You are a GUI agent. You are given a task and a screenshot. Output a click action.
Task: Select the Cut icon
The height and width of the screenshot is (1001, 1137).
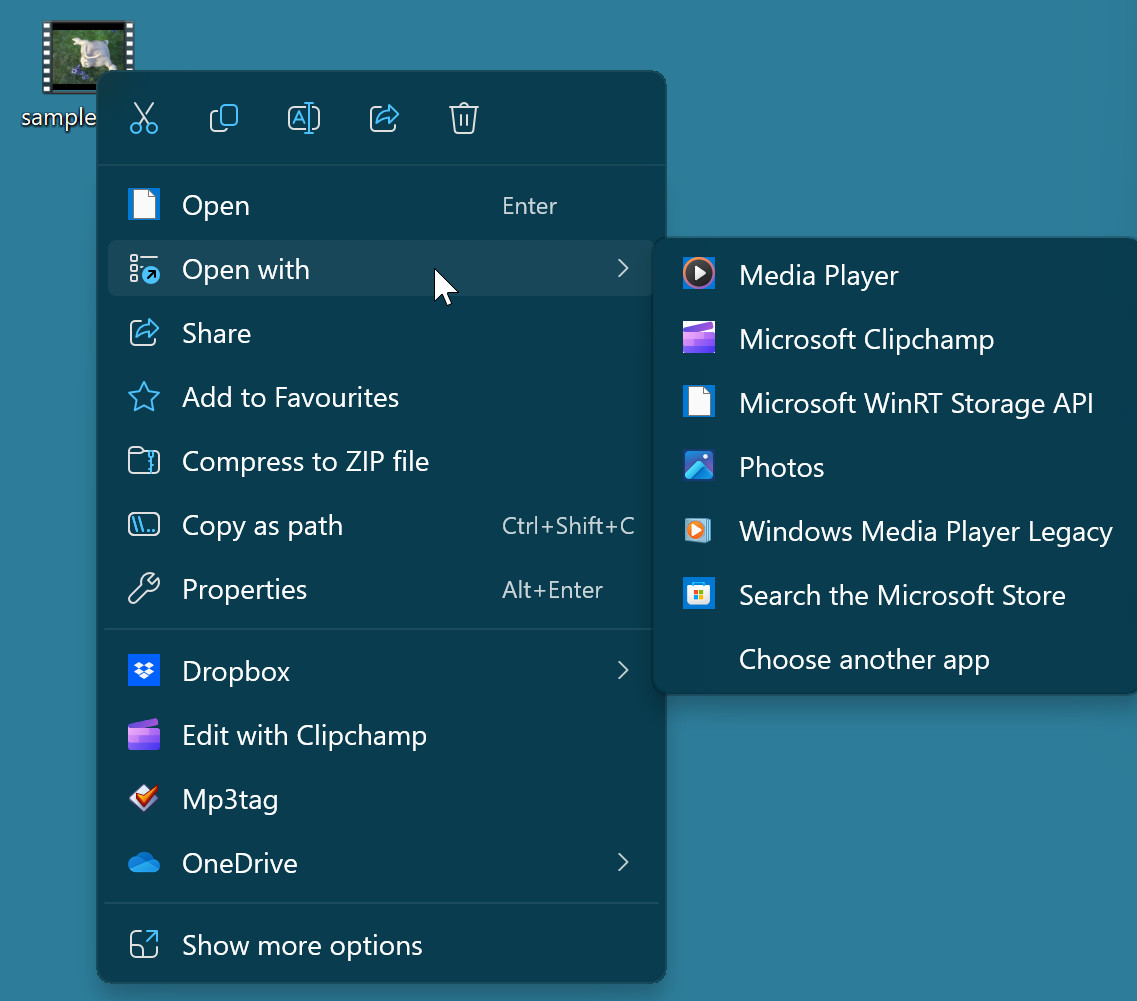point(143,118)
